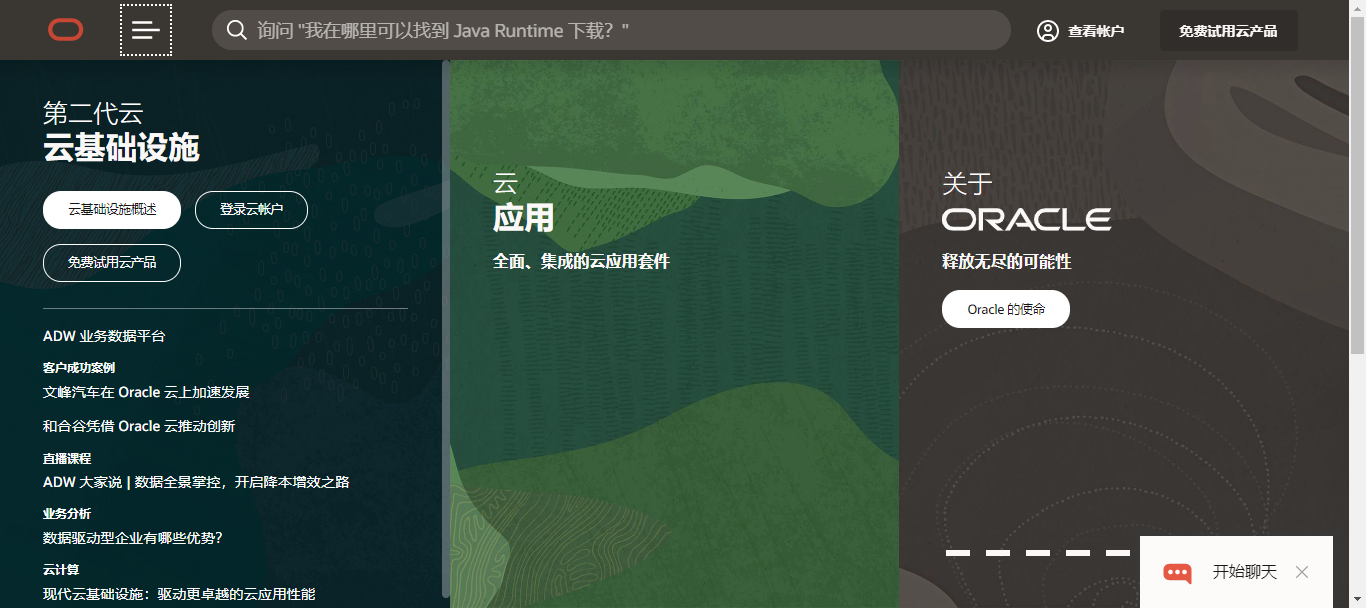This screenshot has width=1366, height=608.
Task: Open the 文峰汽车在 Oracle 云上加速发展 link
Action: click(x=146, y=392)
